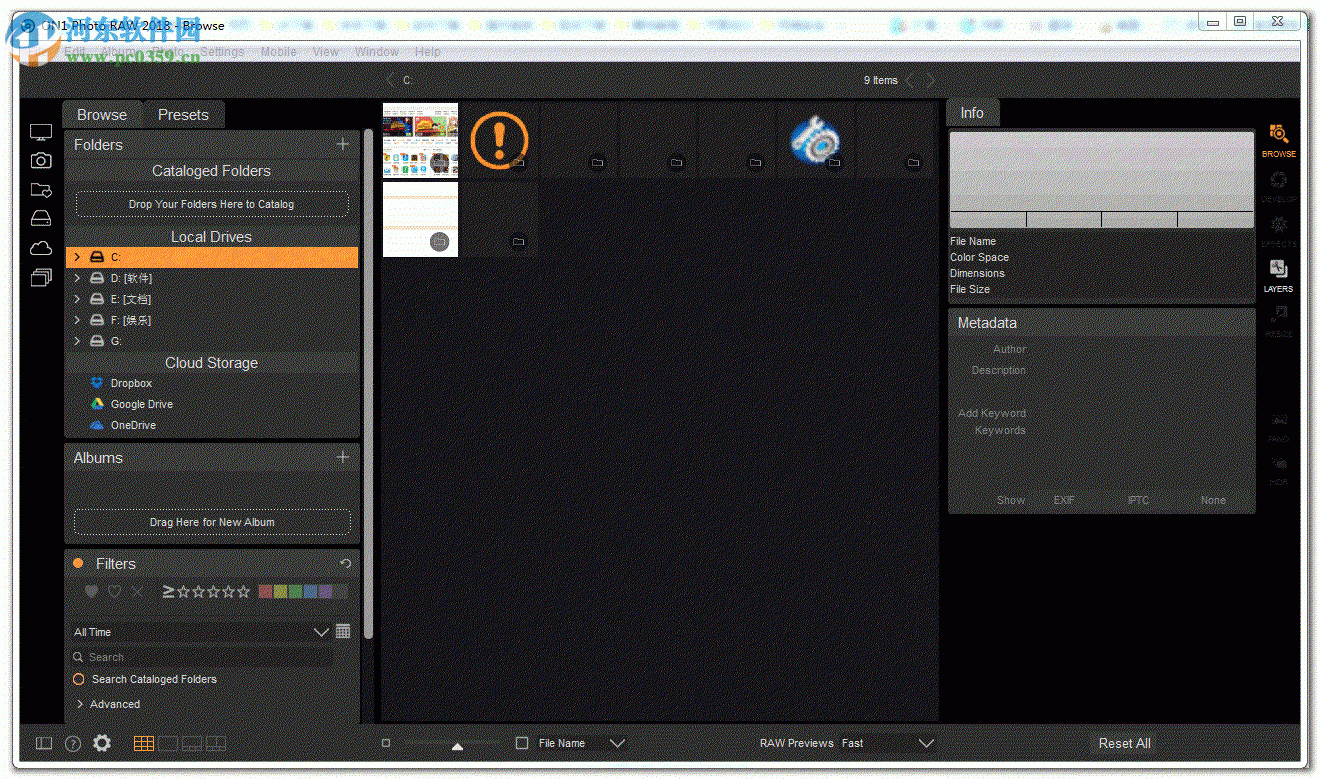Open Dropbox cloud storage
1320x779 pixels.
[x=131, y=383]
